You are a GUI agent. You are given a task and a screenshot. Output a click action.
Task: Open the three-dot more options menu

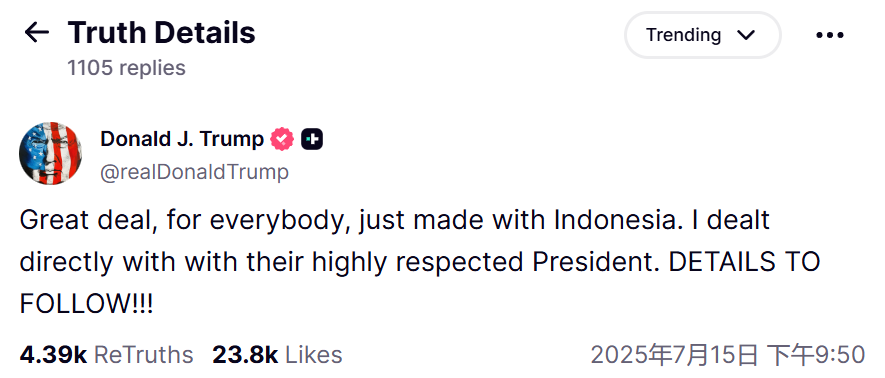[x=830, y=35]
